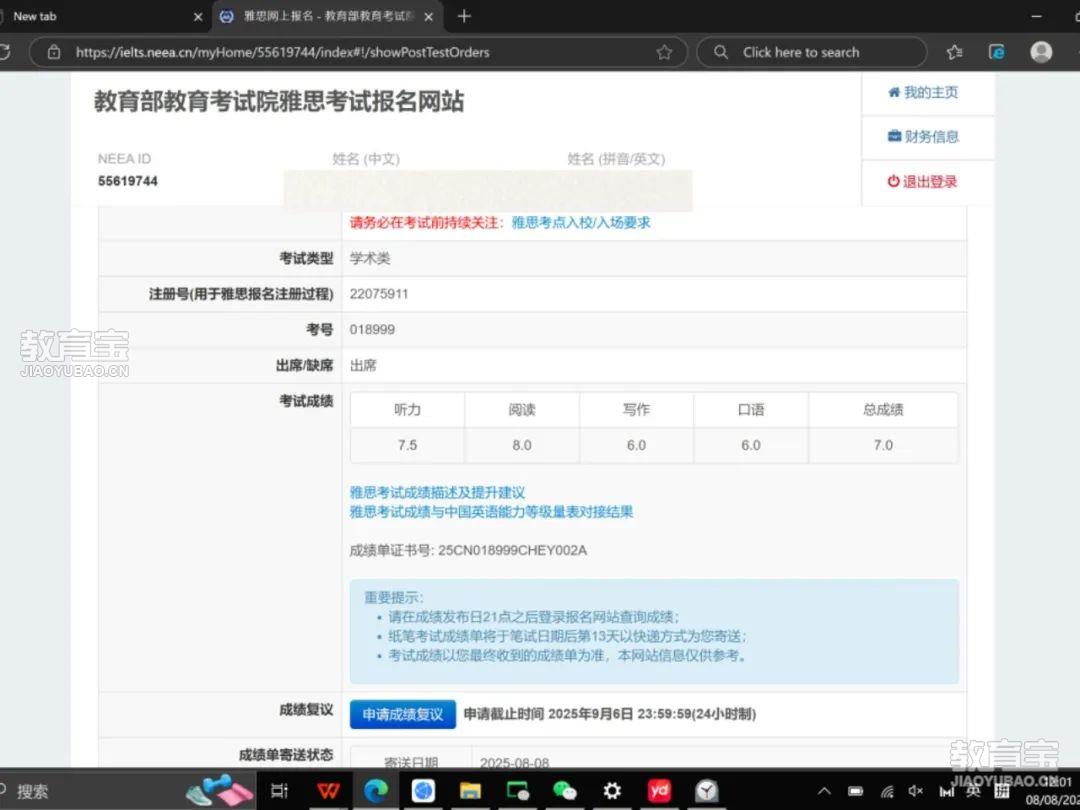
Task: Click the 出席 attendance value
Action: pos(363,366)
